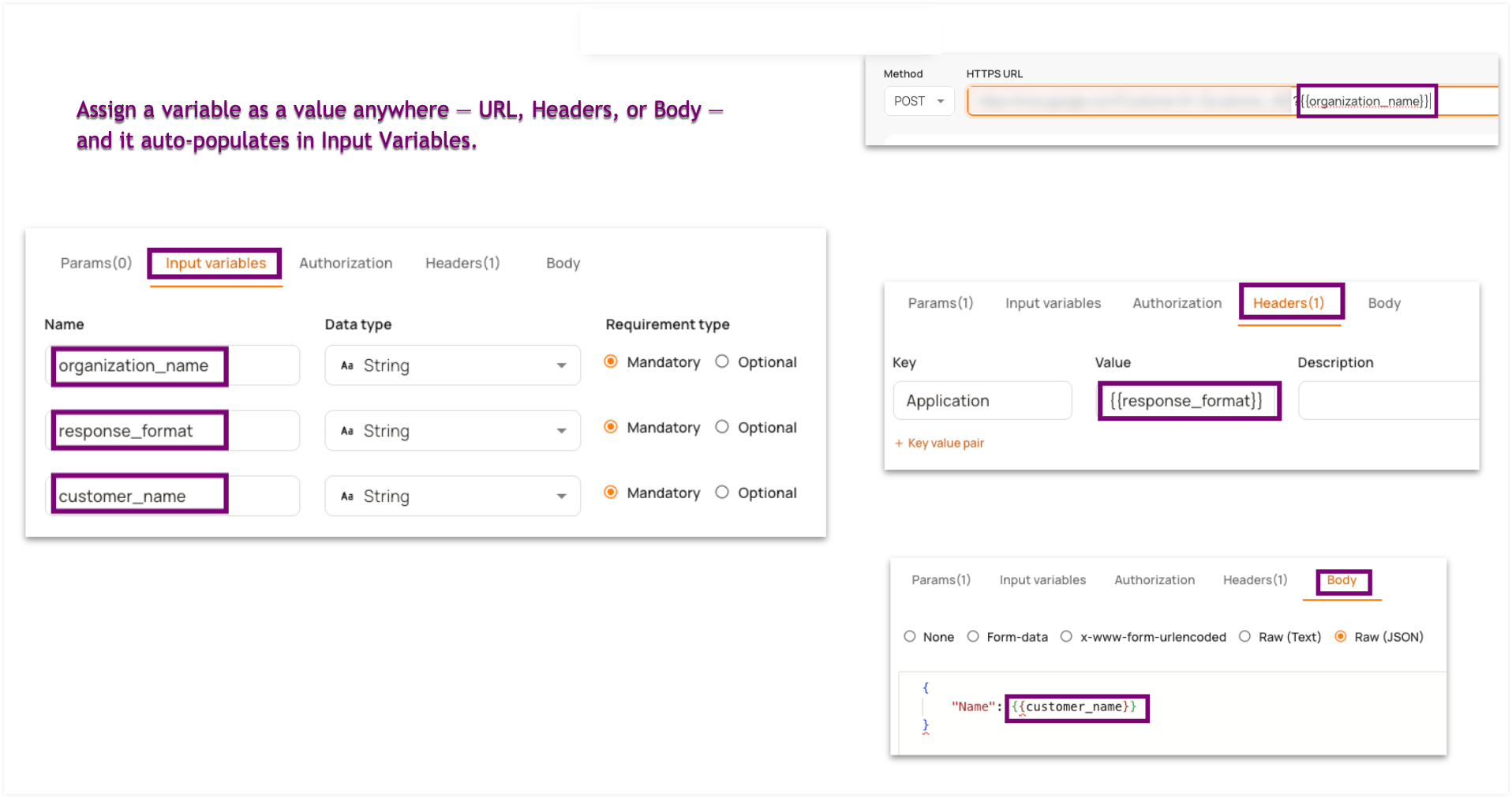Open the Authorization tab in left panel
This screenshot has width=1512, height=798.
click(346, 263)
